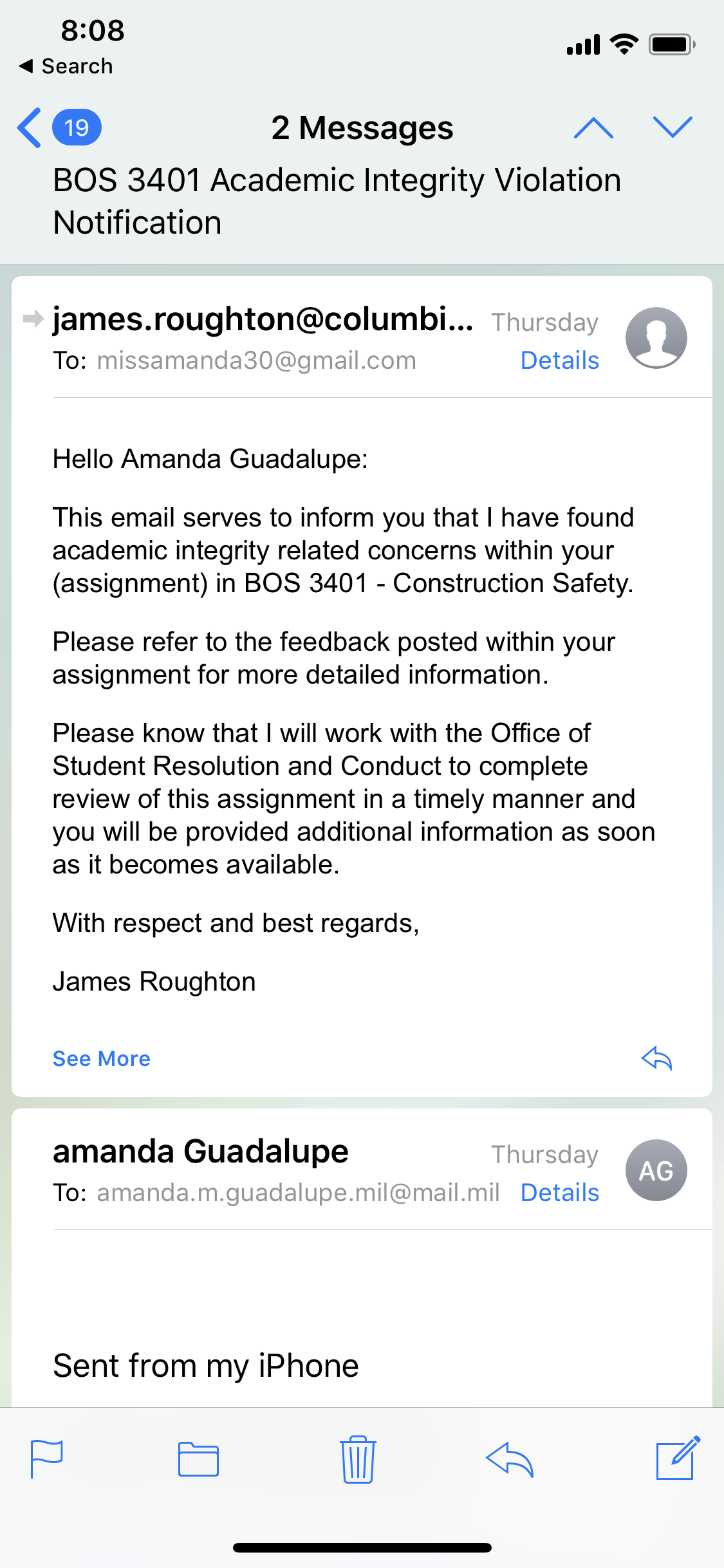This screenshot has width=724, height=1568.
Task: Tap the flag icon in bottom toolbar
Action: (47, 1459)
